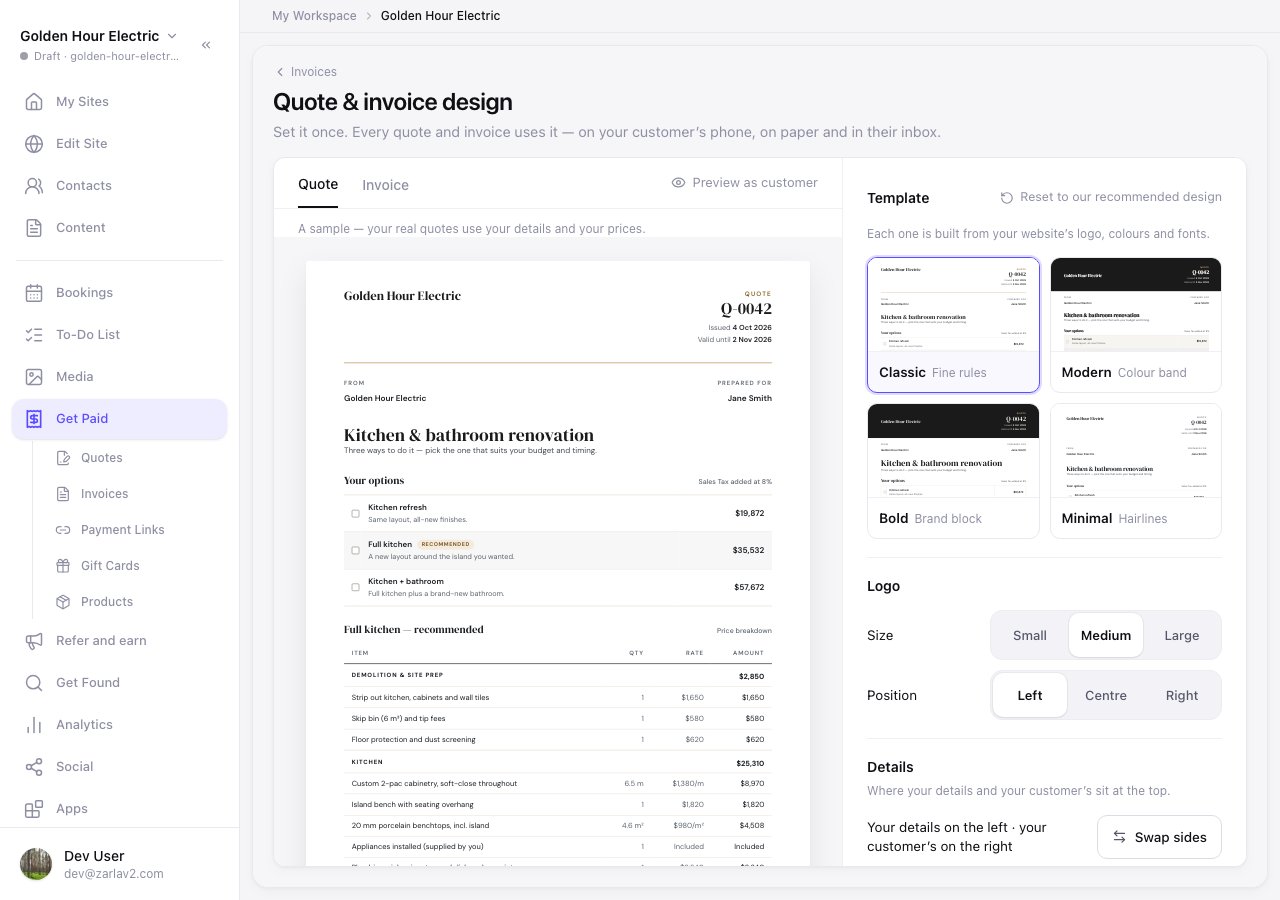Open the Dev User account profile

pyautogui.click(x=119, y=864)
